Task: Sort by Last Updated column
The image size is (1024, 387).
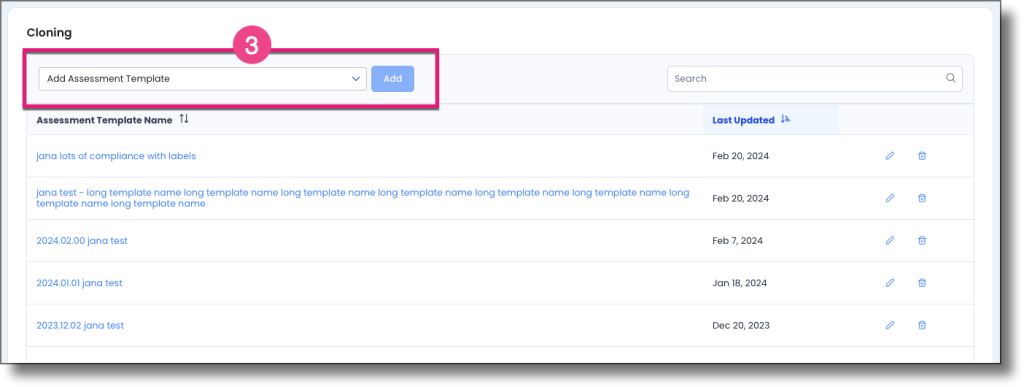Action: pos(786,119)
